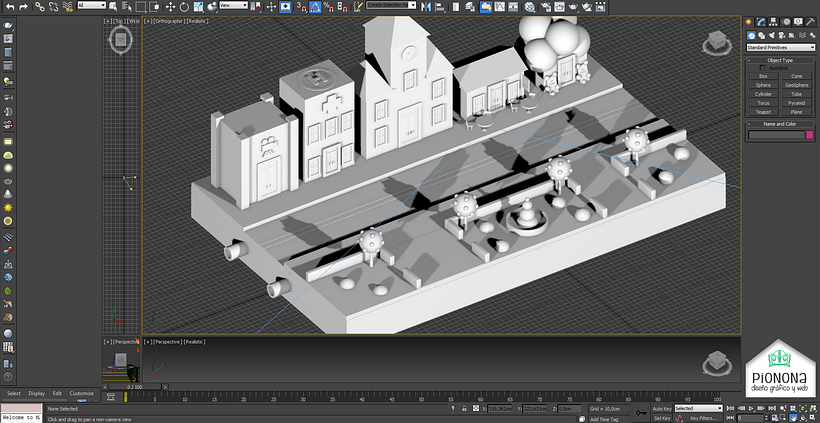Select the Select and Rotate tool

click(x=185, y=6)
